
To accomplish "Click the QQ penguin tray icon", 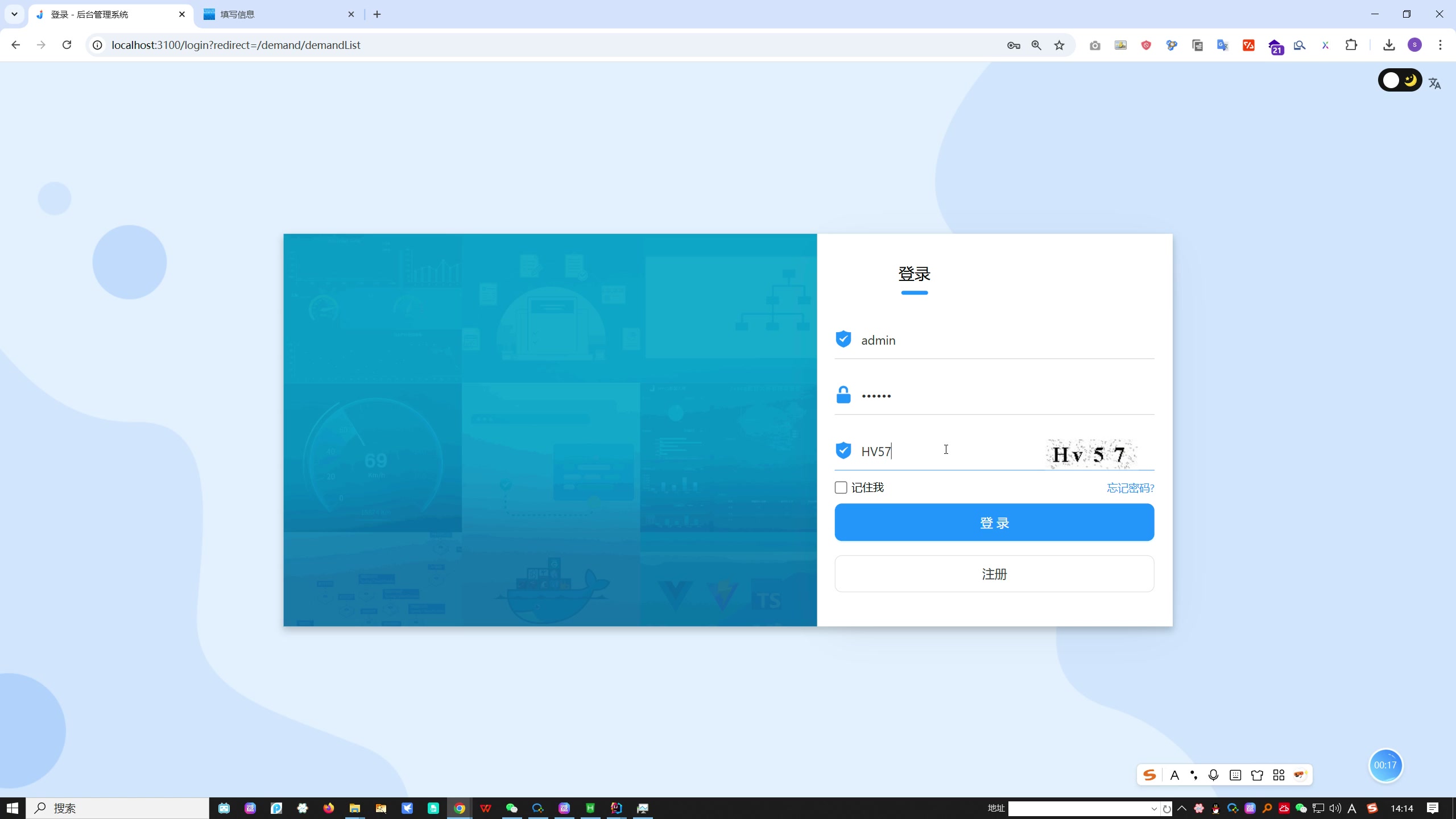I will click(1216, 808).
